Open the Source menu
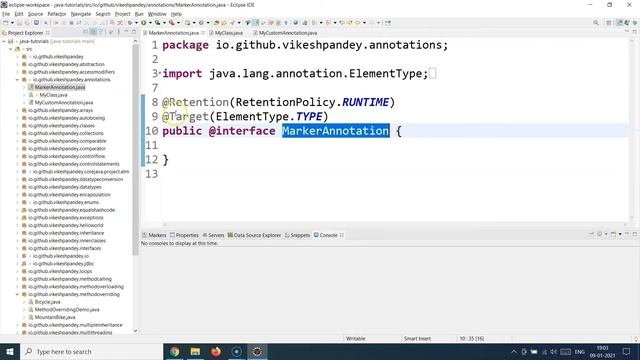 click(x=35, y=14)
